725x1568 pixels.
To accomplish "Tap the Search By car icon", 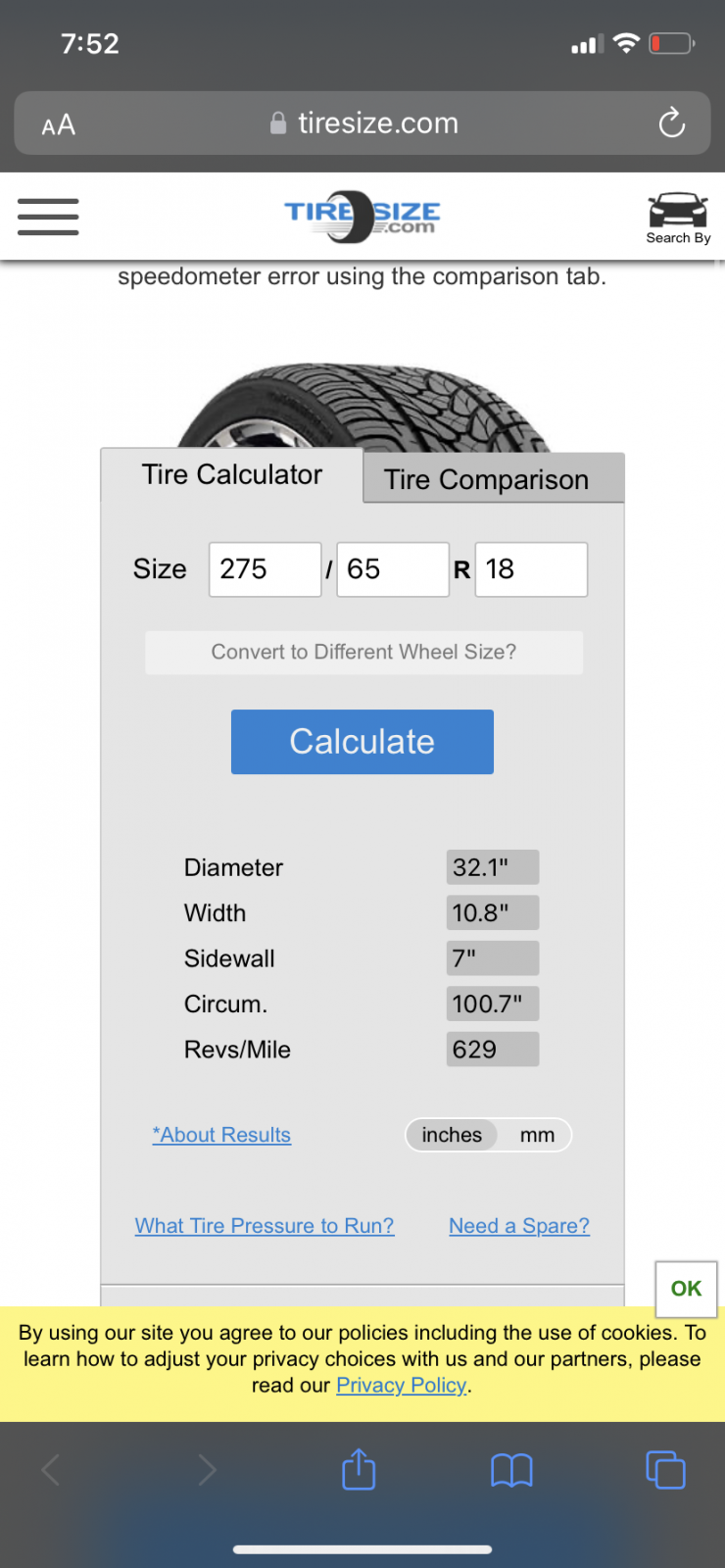I will point(678,219).
